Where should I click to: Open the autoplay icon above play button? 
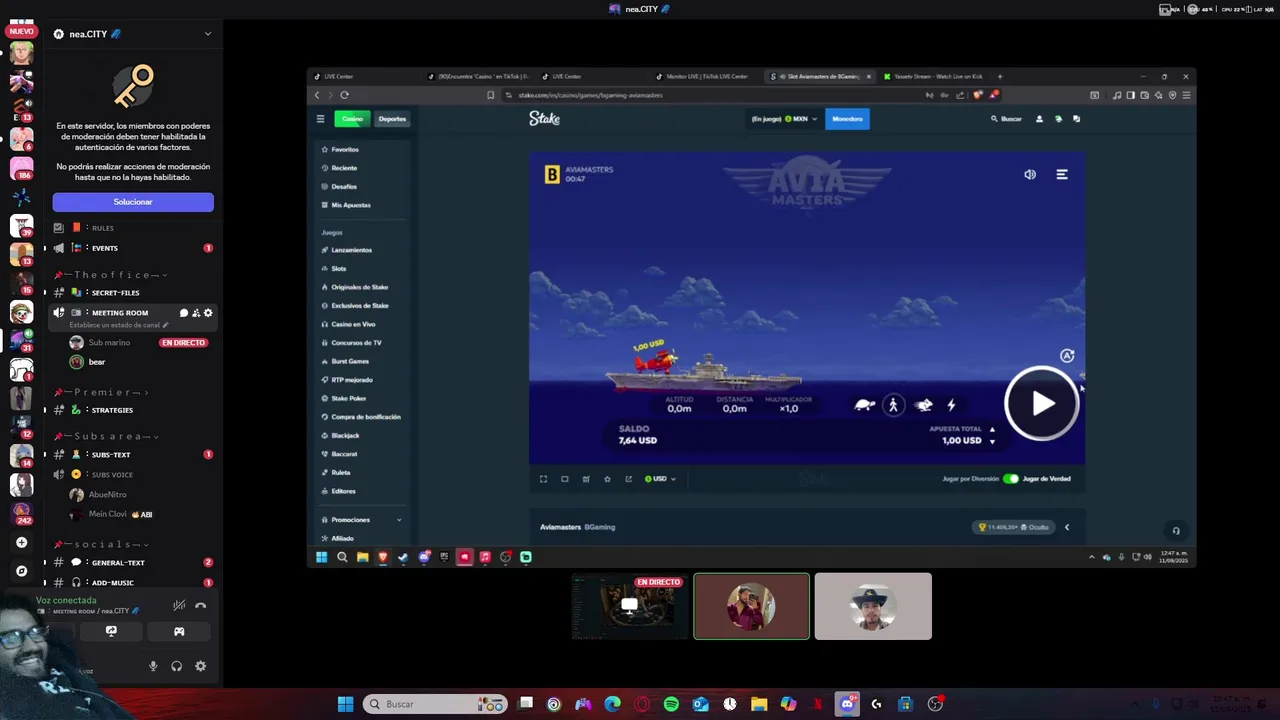pos(1067,356)
